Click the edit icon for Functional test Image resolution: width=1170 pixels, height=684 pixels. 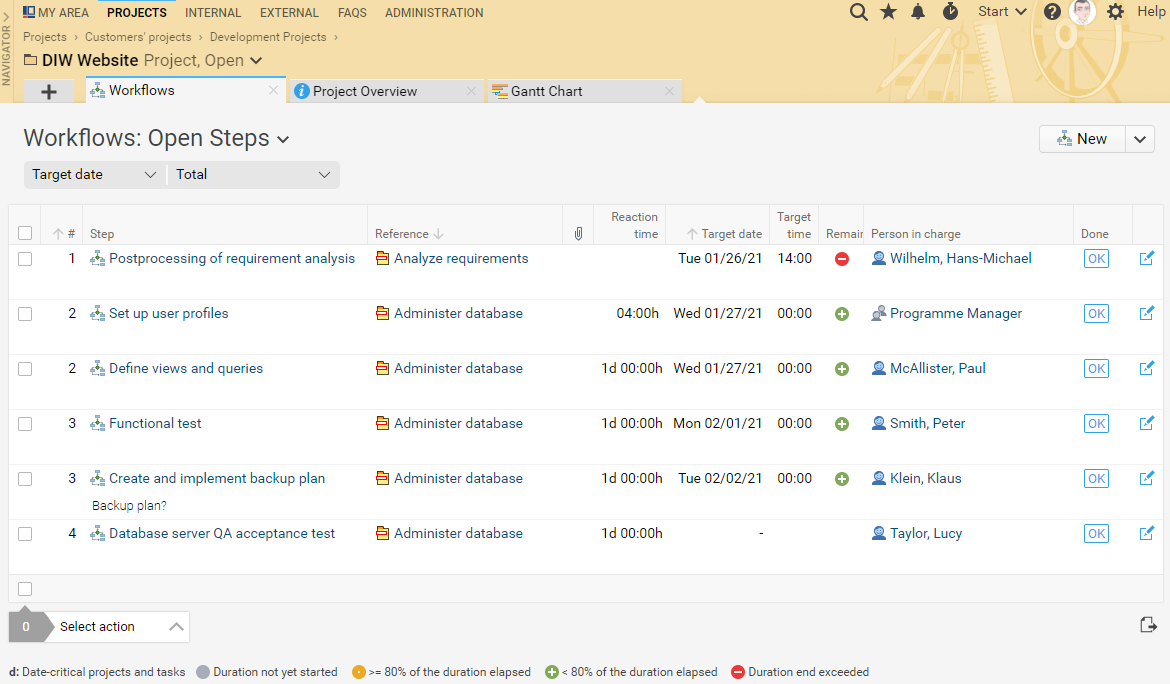1147,423
